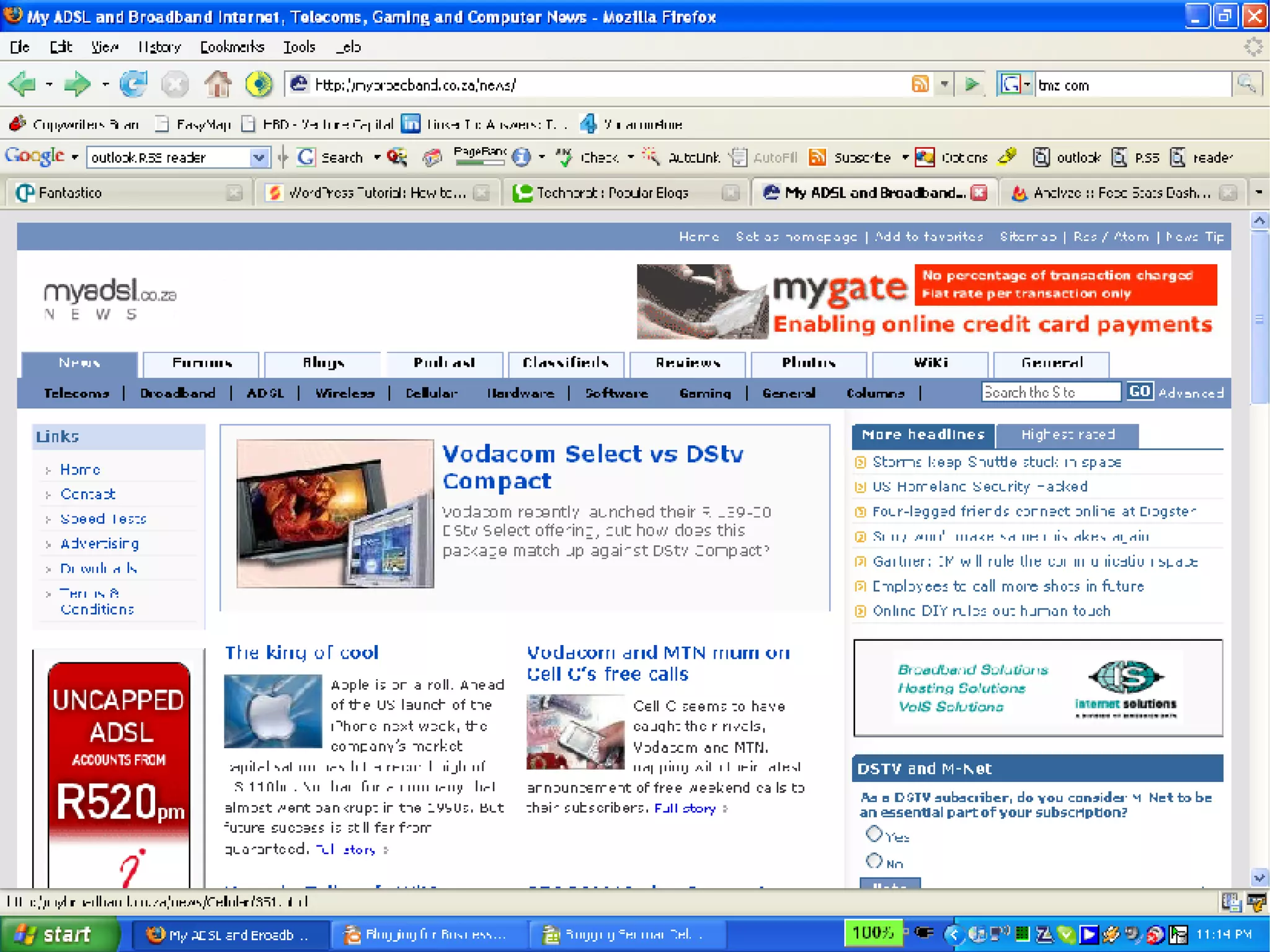Click the Firefox Back arrow button
The width and height of the screenshot is (1270, 952).
tap(23, 84)
